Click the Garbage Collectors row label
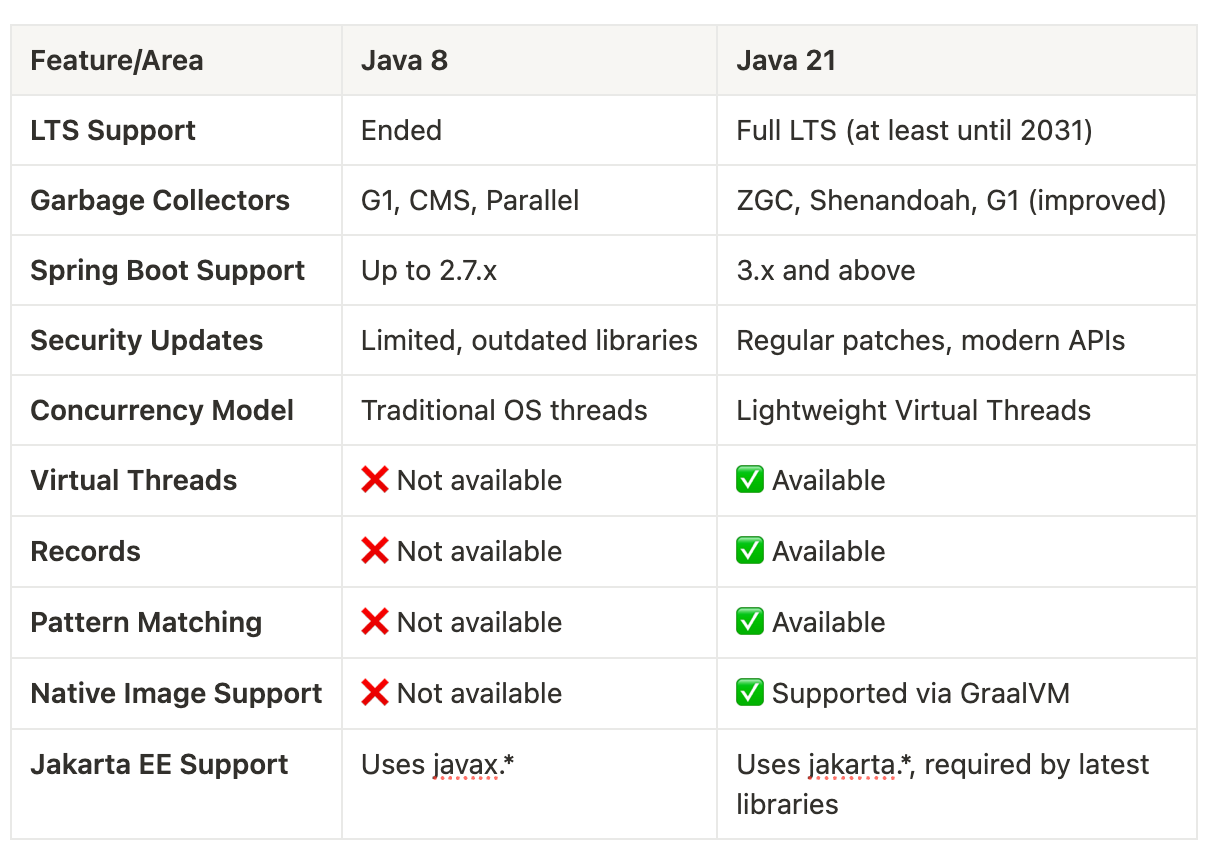The width and height of the screenshot is (1218, 866). tap(160, 200)
